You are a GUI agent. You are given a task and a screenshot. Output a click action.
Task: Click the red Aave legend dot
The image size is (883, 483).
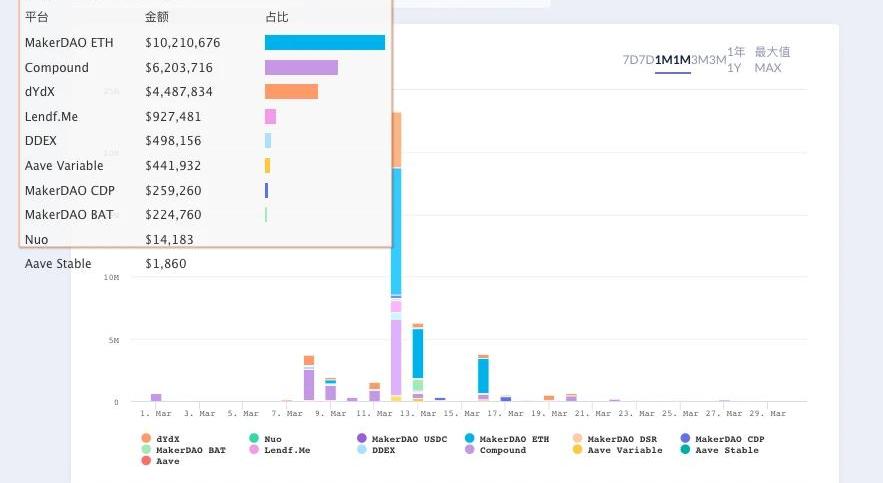[x=146, y=461]
